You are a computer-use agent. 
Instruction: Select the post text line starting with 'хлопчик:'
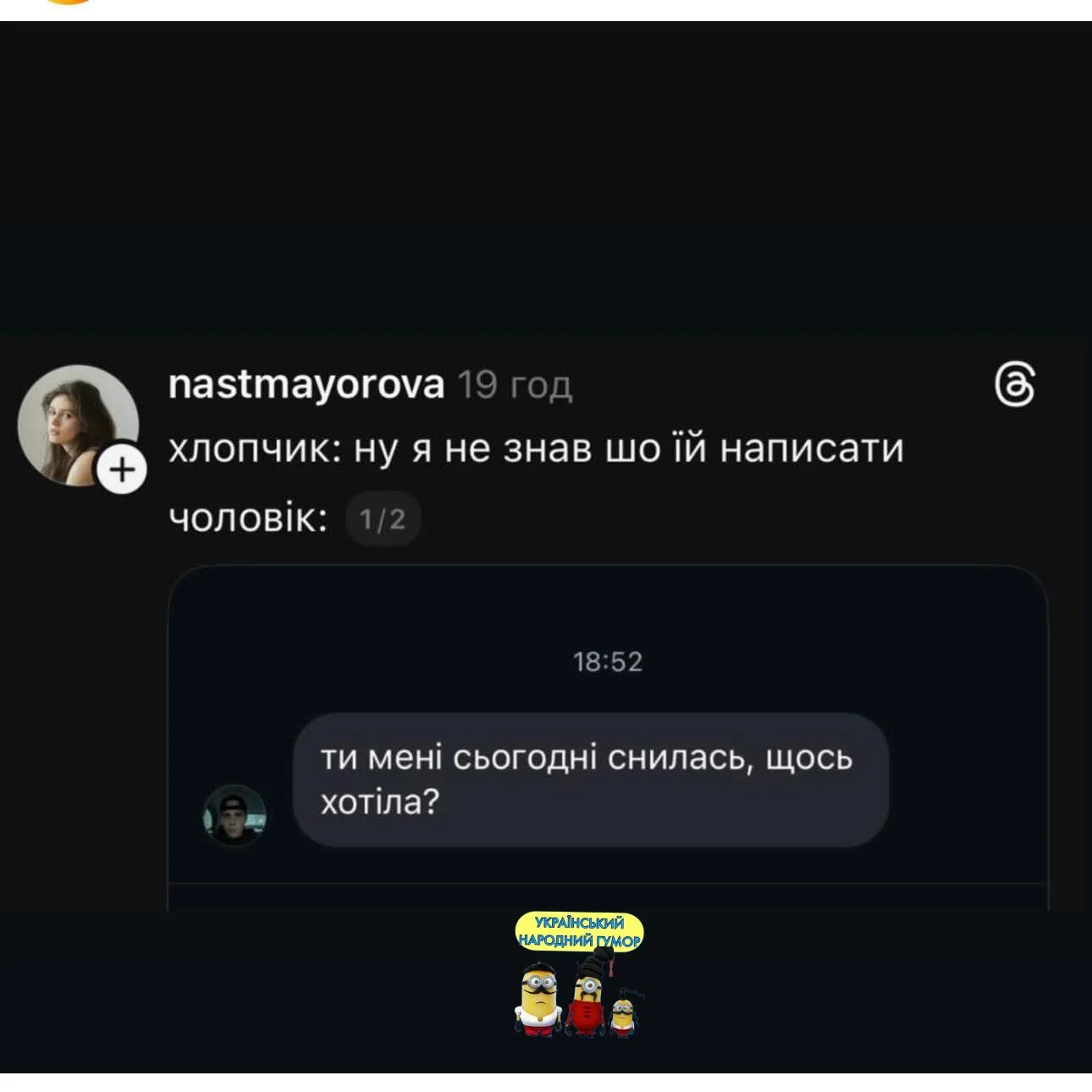tap(536, 449)
